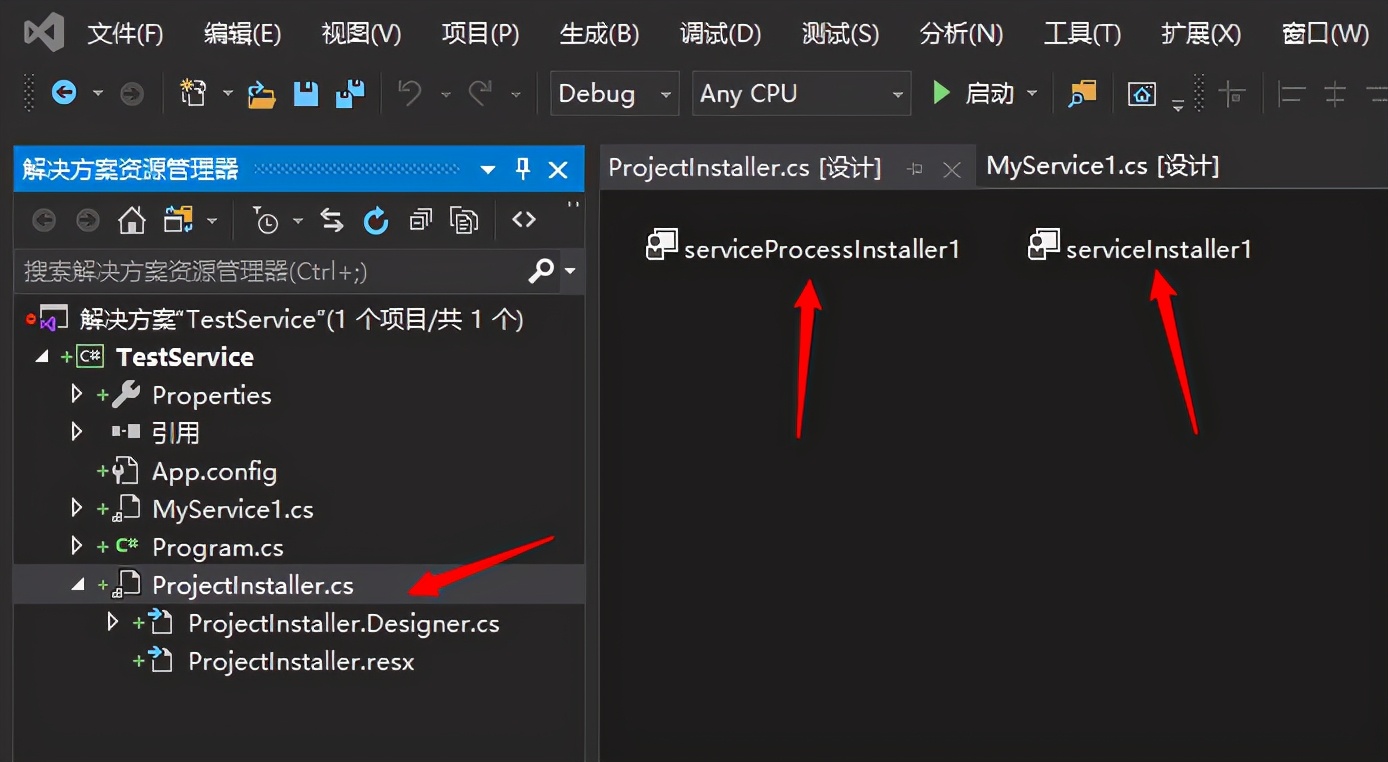Open the Debug configuration dropdown
Screen dimensions: 1388x762
(x=614, y=94)
